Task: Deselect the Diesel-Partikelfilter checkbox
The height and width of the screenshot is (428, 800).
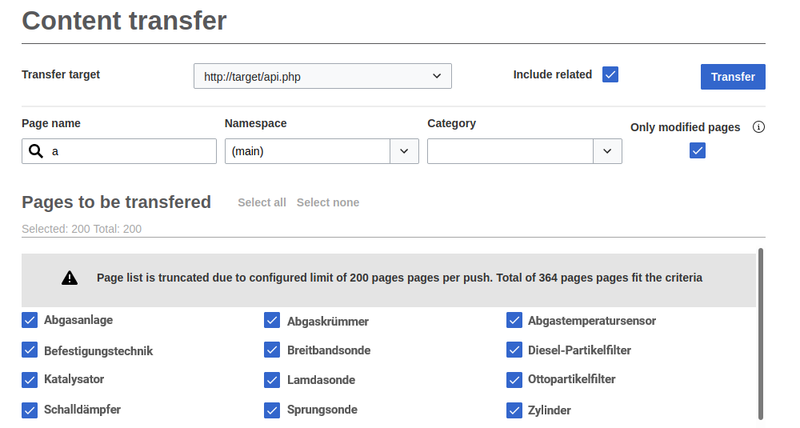Action: pyautogui.click(x=514, y=350)
